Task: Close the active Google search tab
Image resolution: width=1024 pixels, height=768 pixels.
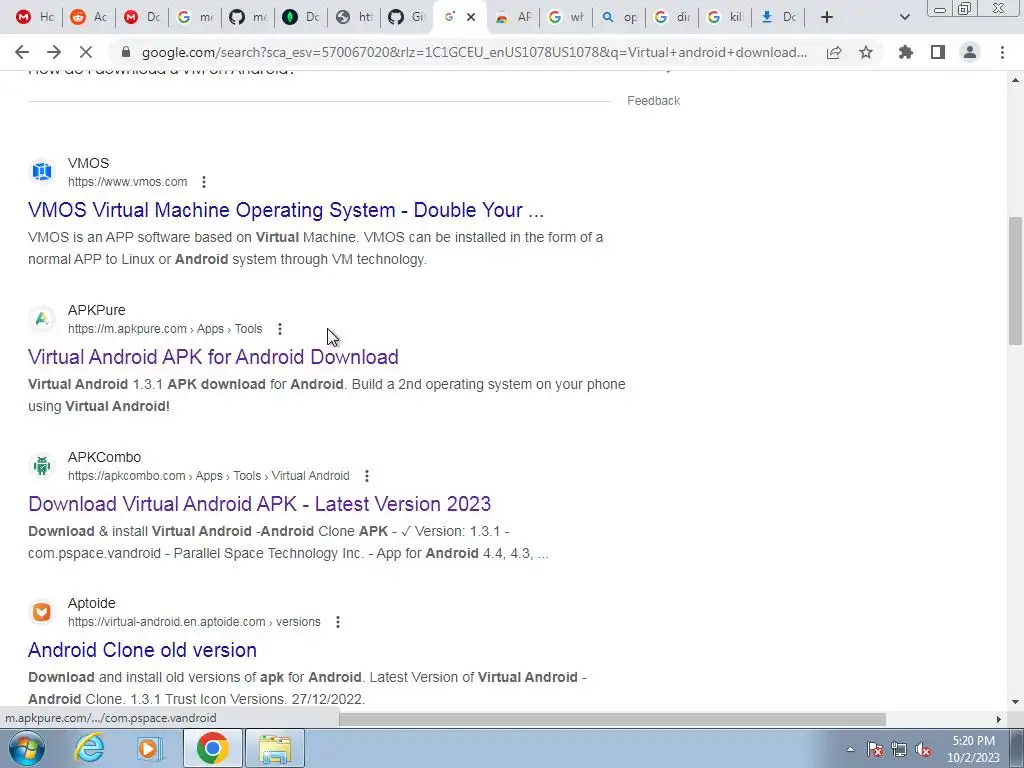Action: point(471,18)
